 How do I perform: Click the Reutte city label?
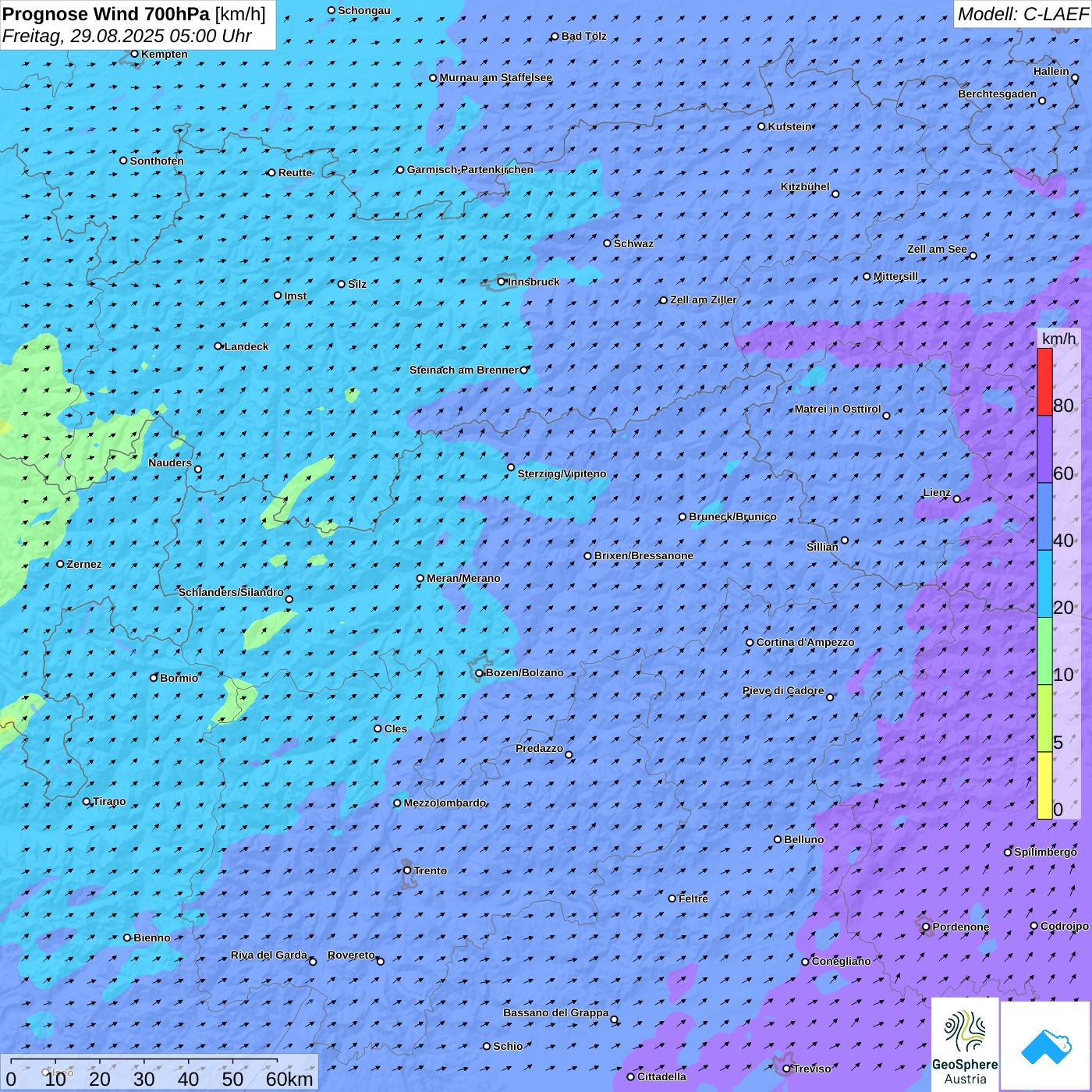tap(295, 172)
